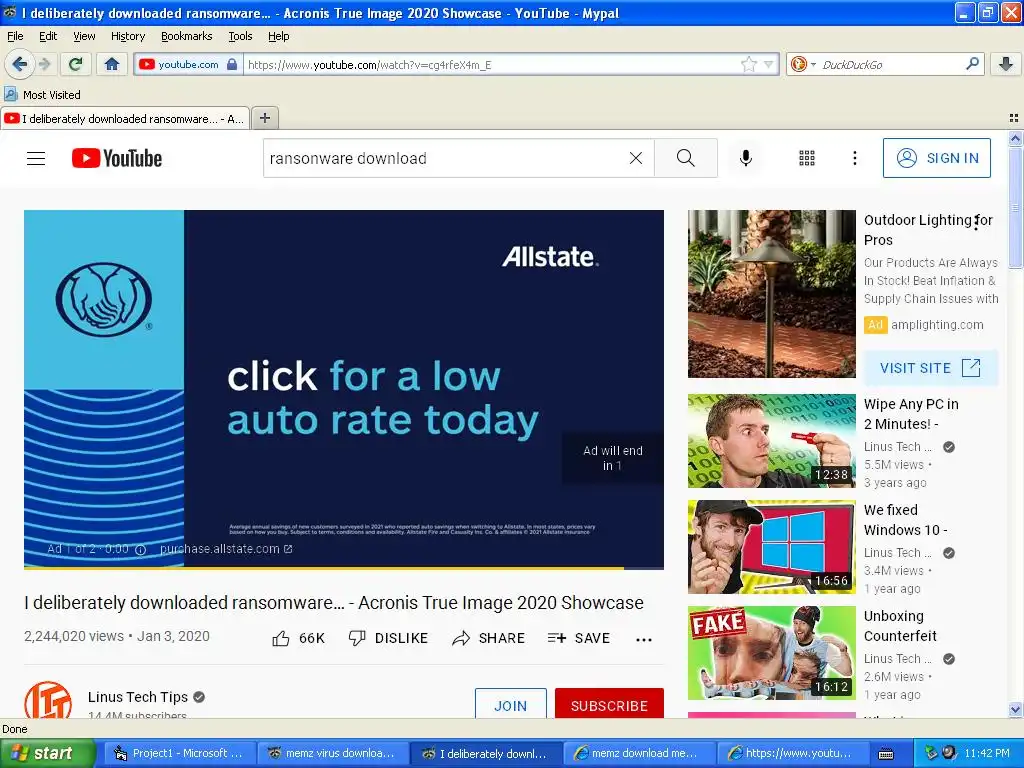Open YouTube settings three-dot menu
The height and width of the screenshot is (768, 1024).
pos(854,158)
